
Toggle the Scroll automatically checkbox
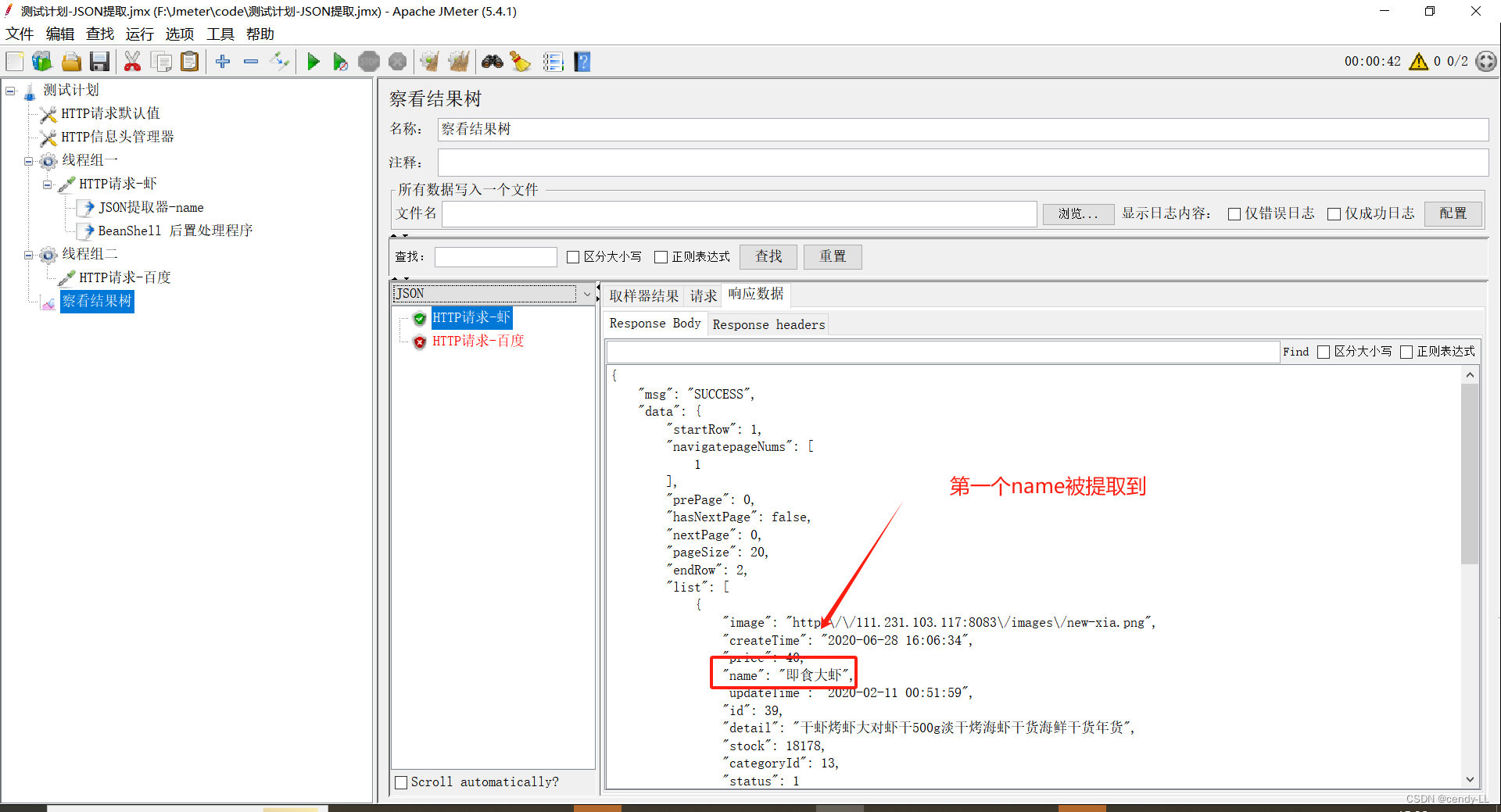401,782
